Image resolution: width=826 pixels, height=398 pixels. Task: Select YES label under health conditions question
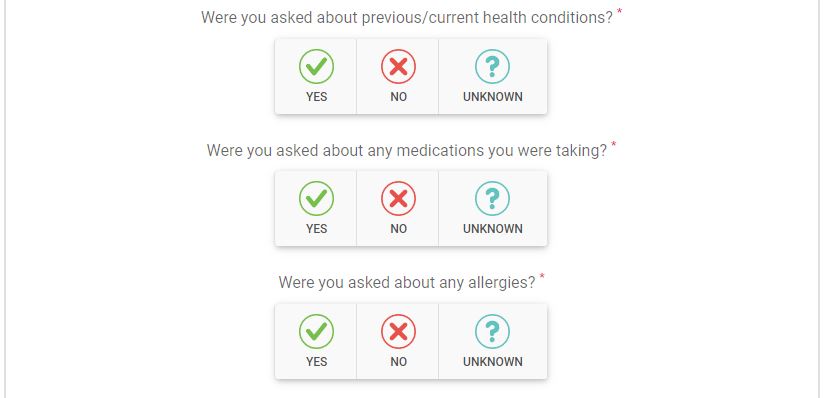(x=316, y=97)
